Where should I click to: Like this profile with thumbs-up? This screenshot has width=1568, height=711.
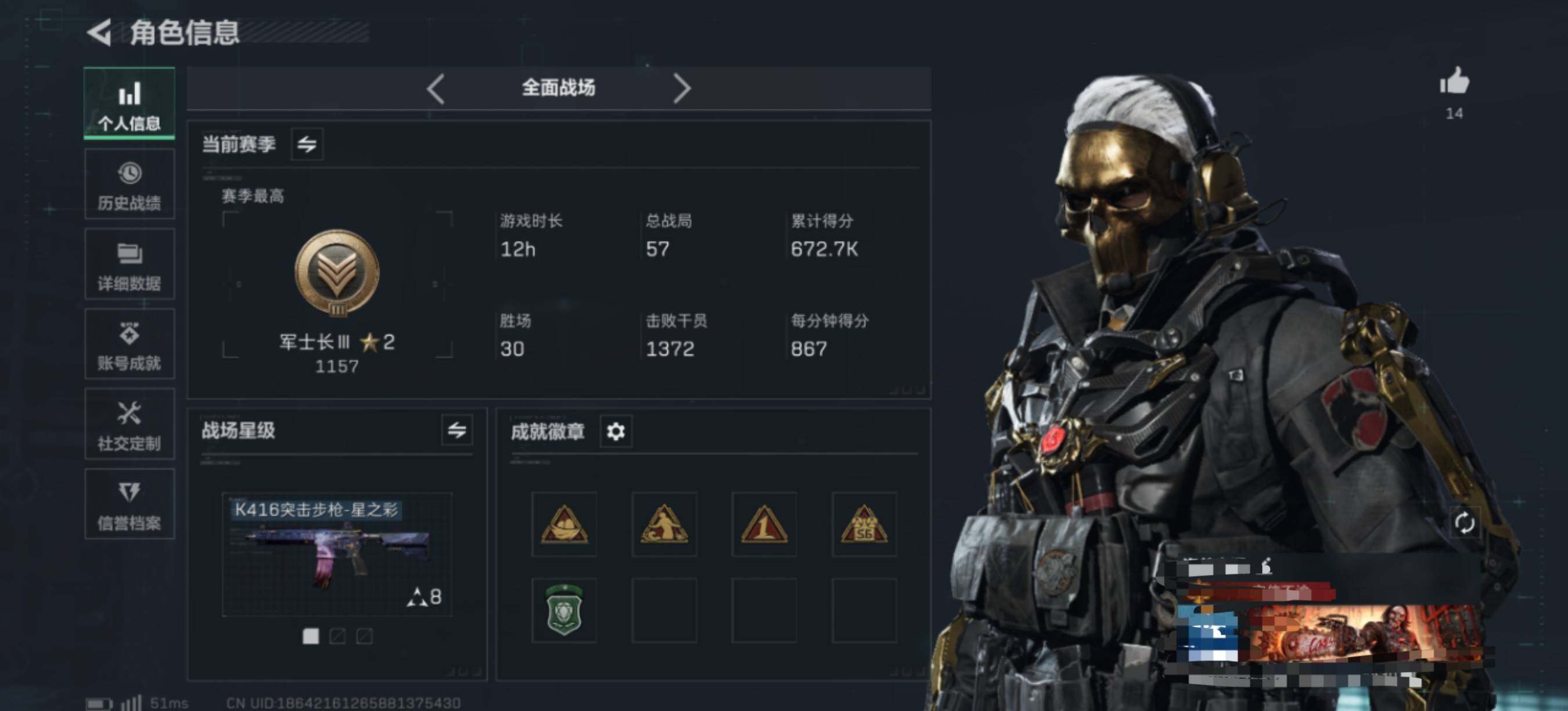(1454, 81)
